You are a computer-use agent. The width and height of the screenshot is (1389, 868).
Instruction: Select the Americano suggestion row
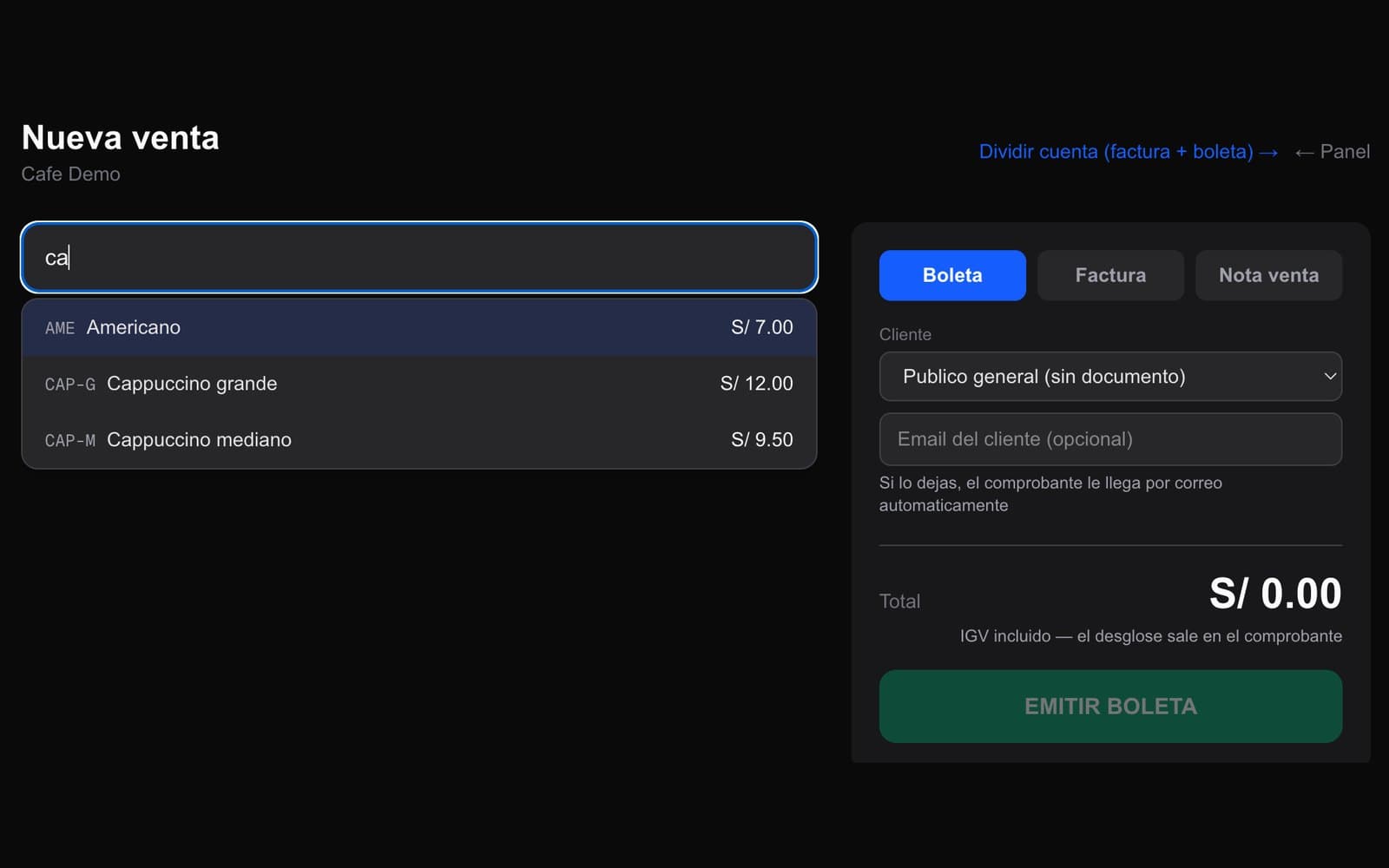(x=419, y=327)
